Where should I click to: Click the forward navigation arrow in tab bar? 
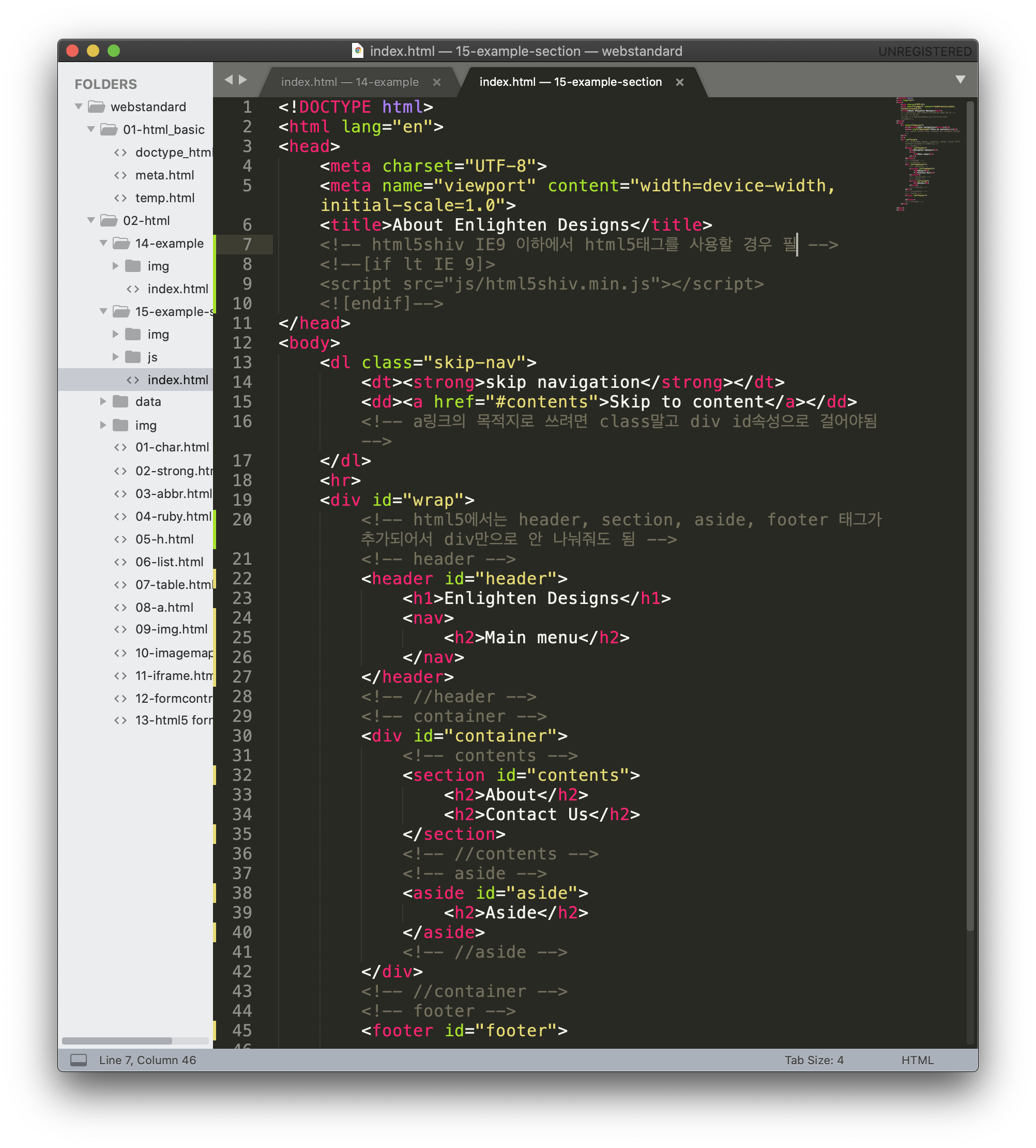(243, 80)
